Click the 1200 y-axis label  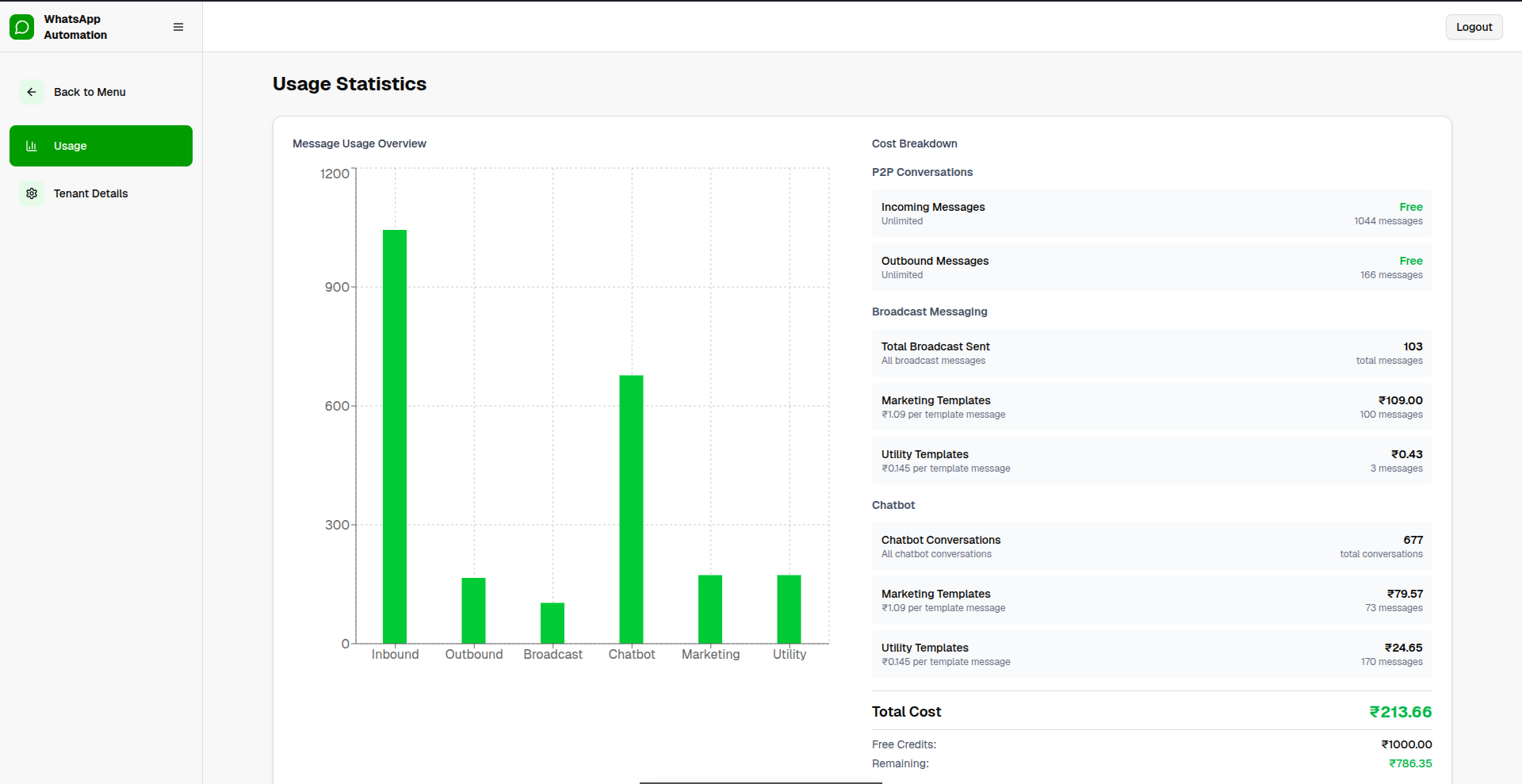[x=335, y=174]
